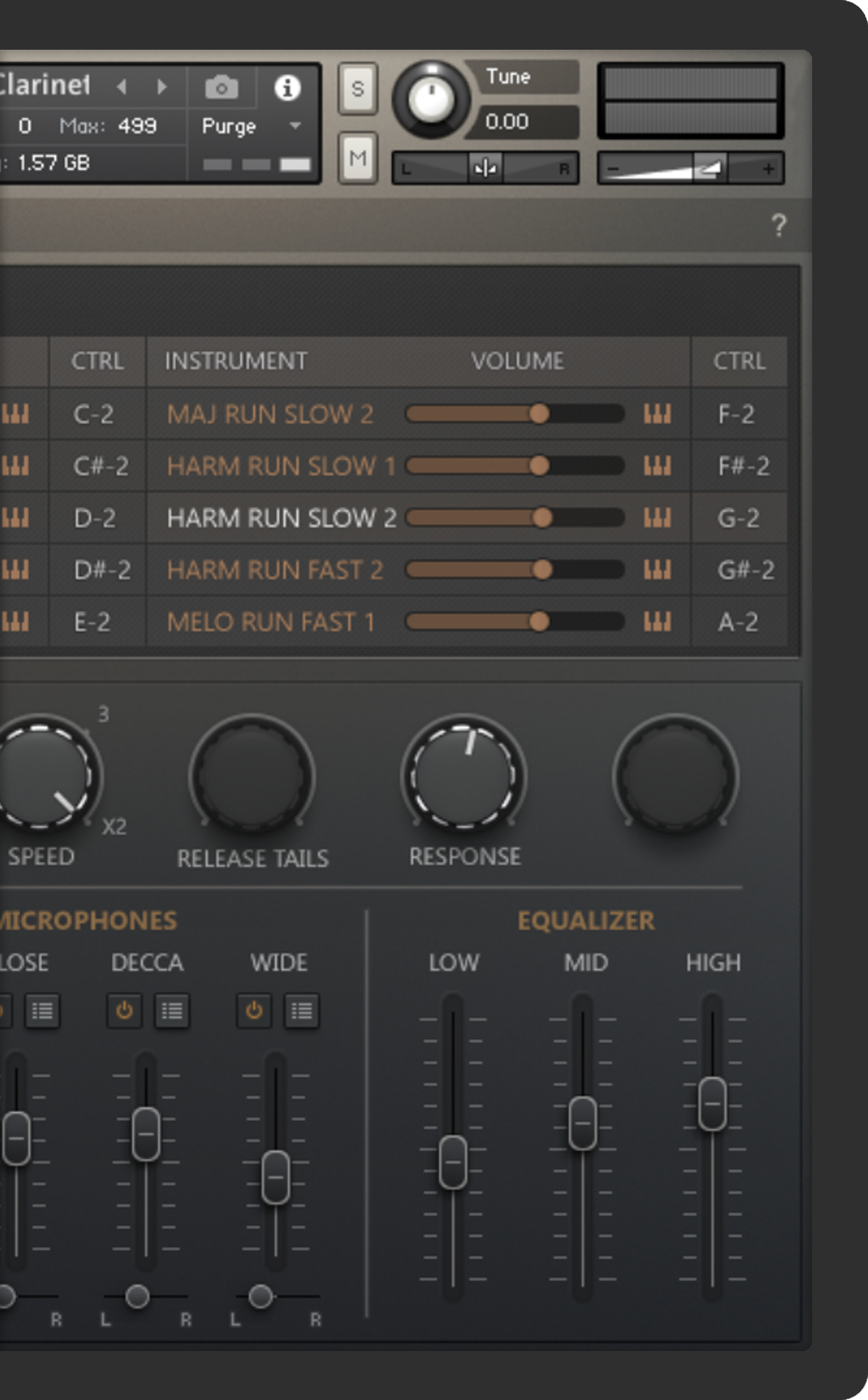868x1400 pixels.
Task: Toggle DECCA microphone power button
Action: [124, 1011]
